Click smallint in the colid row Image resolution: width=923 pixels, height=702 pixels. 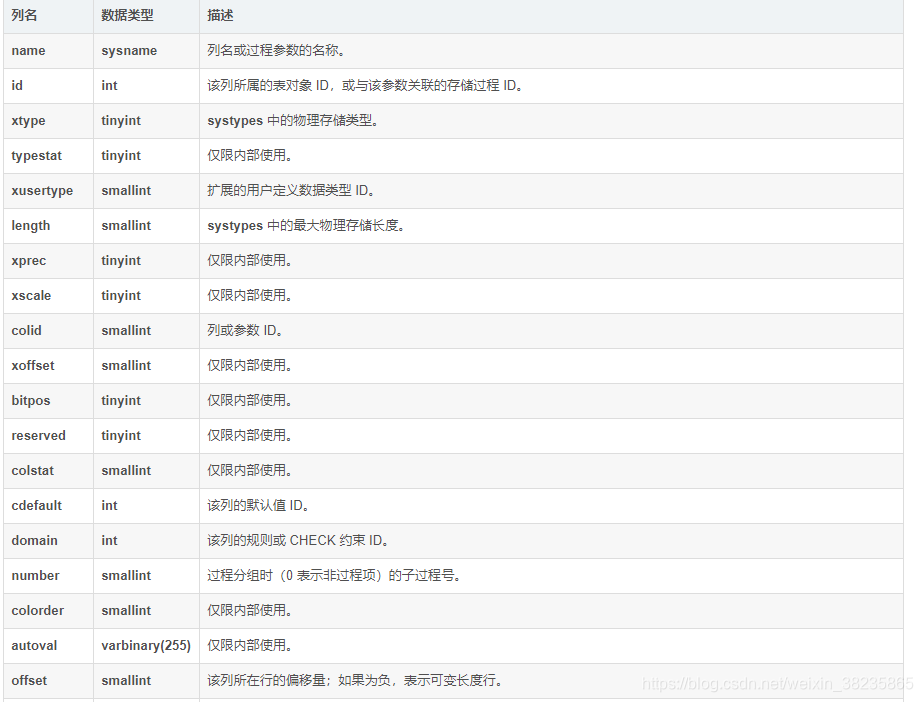coord(126,331)
